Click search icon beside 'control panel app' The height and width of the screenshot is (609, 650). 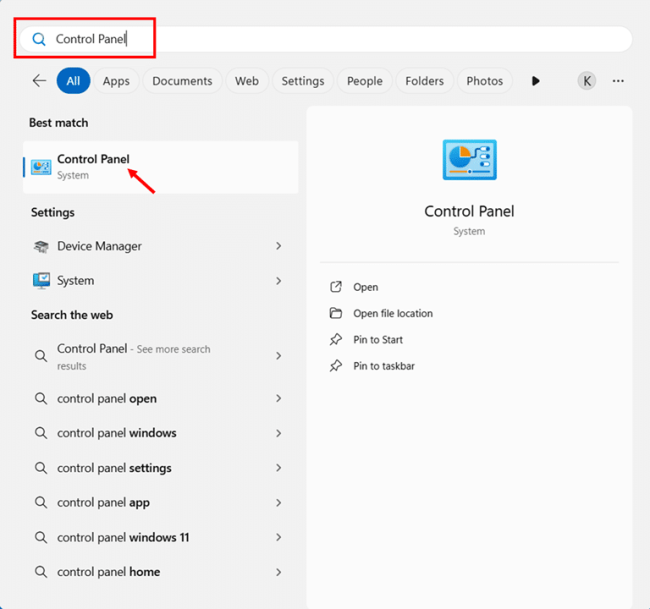click(x=41, y=502)
